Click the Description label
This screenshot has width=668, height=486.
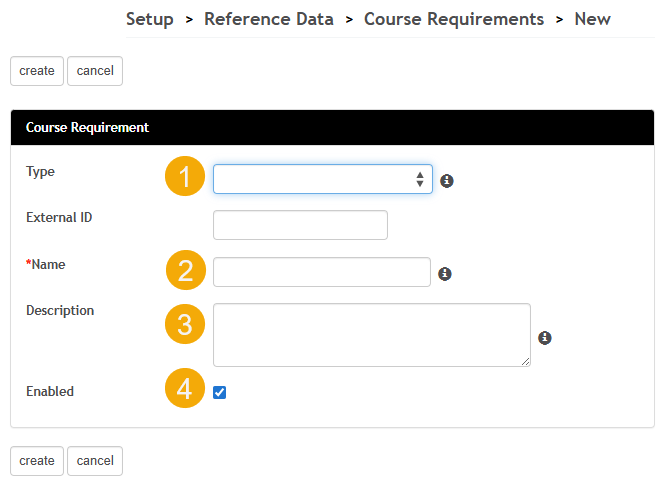tap(60, 311)
